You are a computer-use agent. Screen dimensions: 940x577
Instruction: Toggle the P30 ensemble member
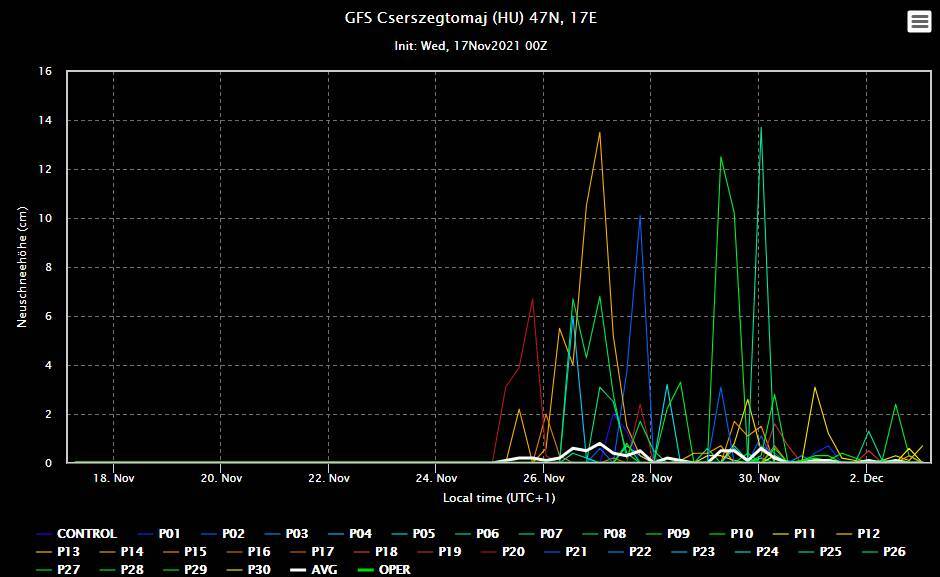pyautogui.click(x=257, y=570)
